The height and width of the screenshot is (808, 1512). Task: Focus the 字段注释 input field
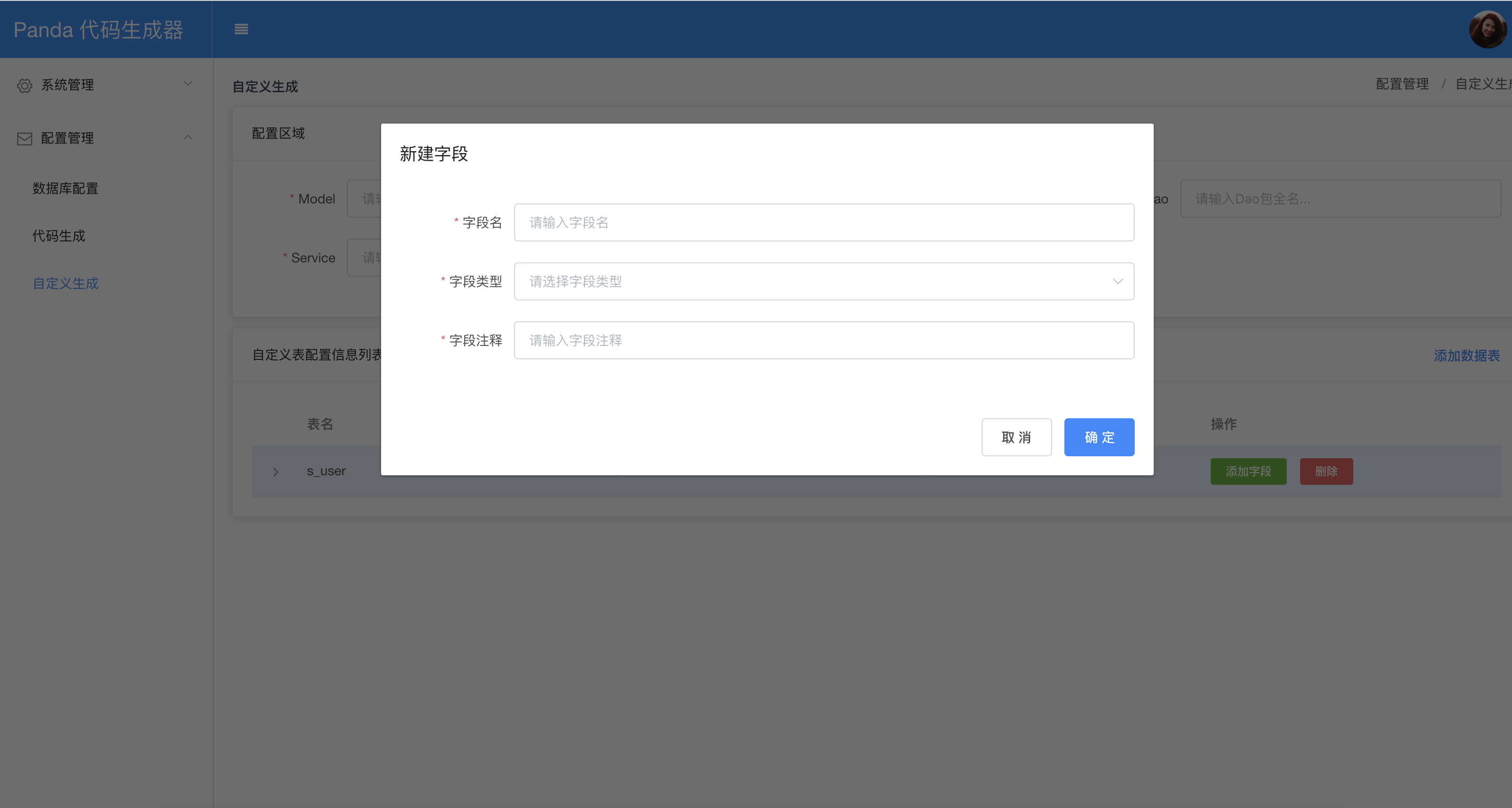[x=823, y=341]
